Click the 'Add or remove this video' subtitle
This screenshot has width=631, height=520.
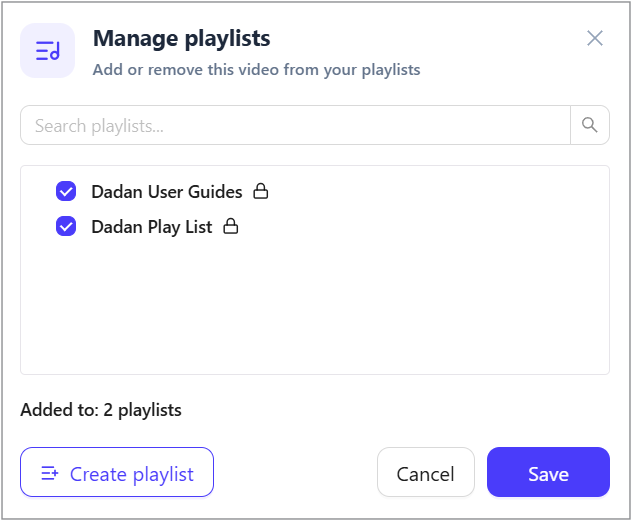256,70
